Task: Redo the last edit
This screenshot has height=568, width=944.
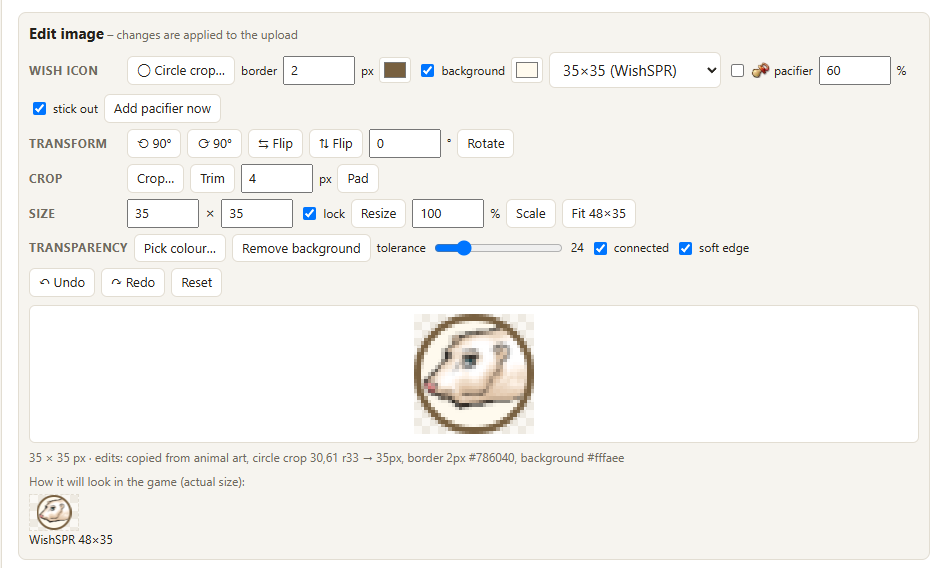Action: 132,282
